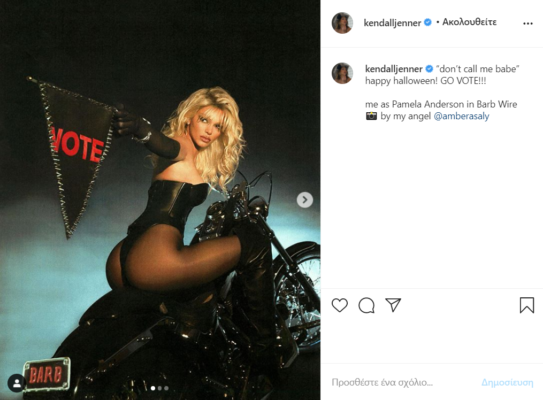Viewport: 543px width, 400px height.
Task: Toggle the Ακολουθείτε following button
Action: (x=469, y=22)
